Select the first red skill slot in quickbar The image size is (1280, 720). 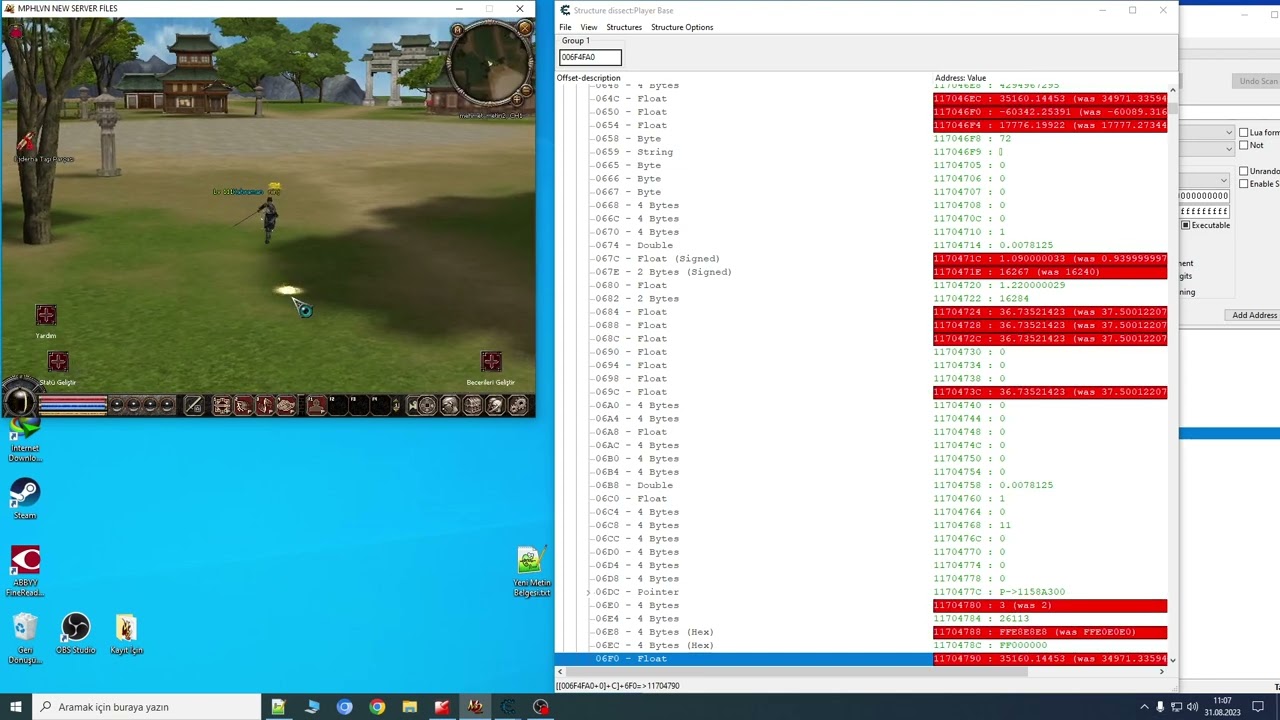222,405
